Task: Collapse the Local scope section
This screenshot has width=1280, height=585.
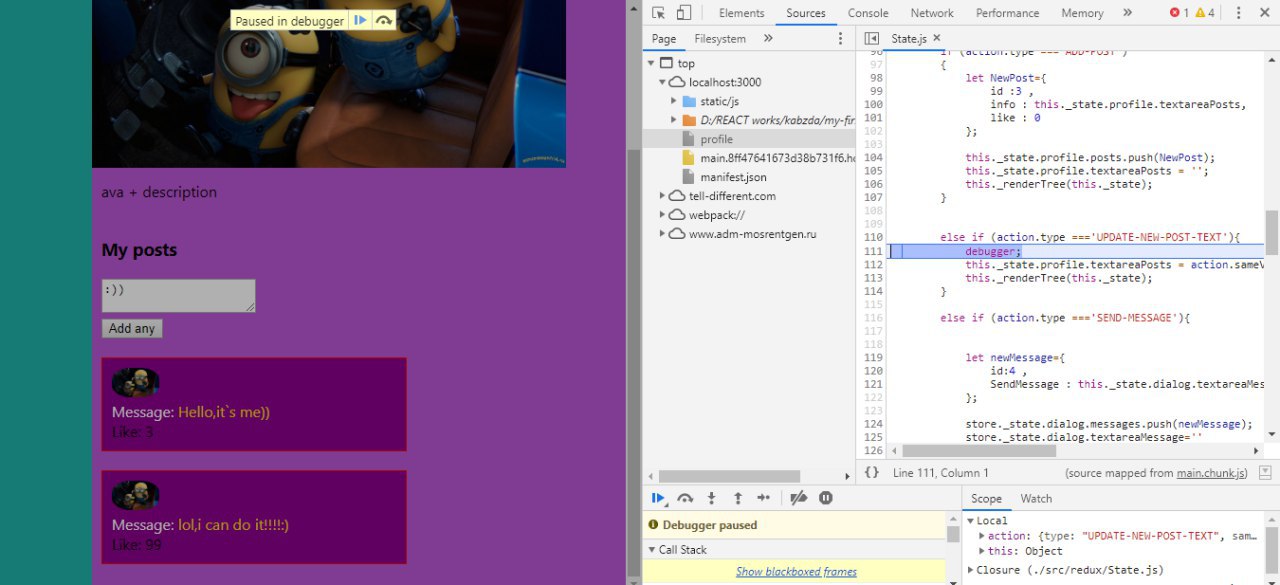Action: click(x=970, y=521)
